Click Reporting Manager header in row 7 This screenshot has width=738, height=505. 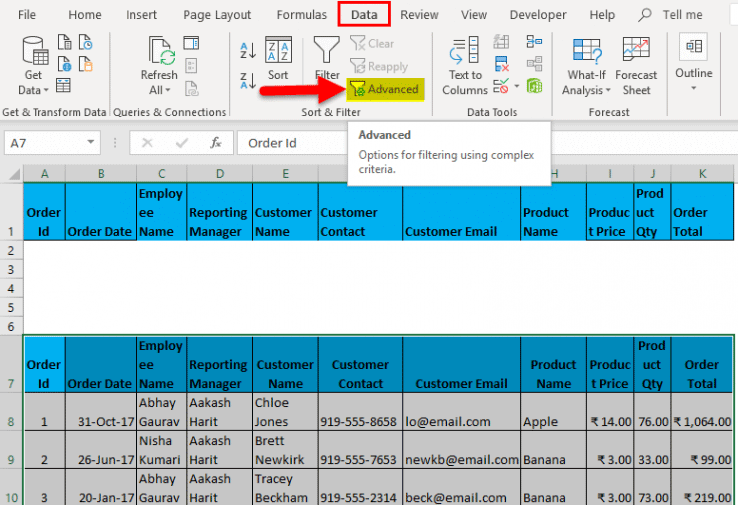(x=219, y=364)
